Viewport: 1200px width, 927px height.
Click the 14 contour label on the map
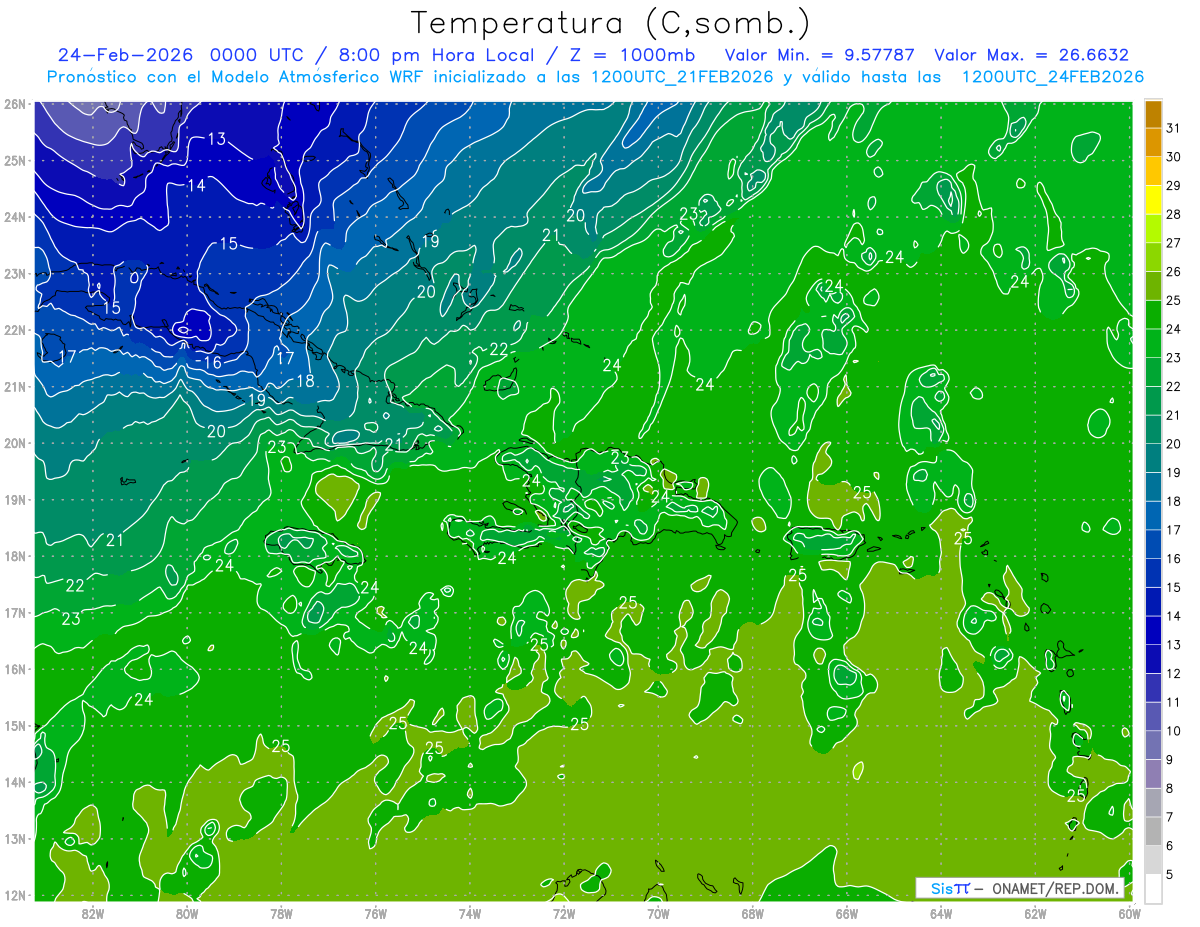coord(196,185)
